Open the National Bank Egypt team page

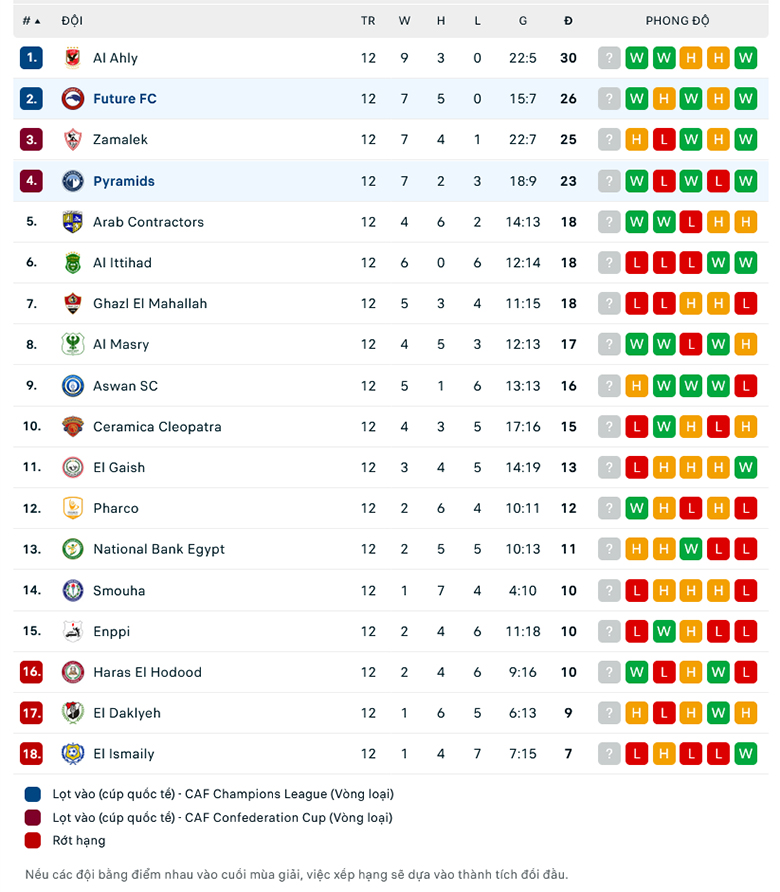159,549
